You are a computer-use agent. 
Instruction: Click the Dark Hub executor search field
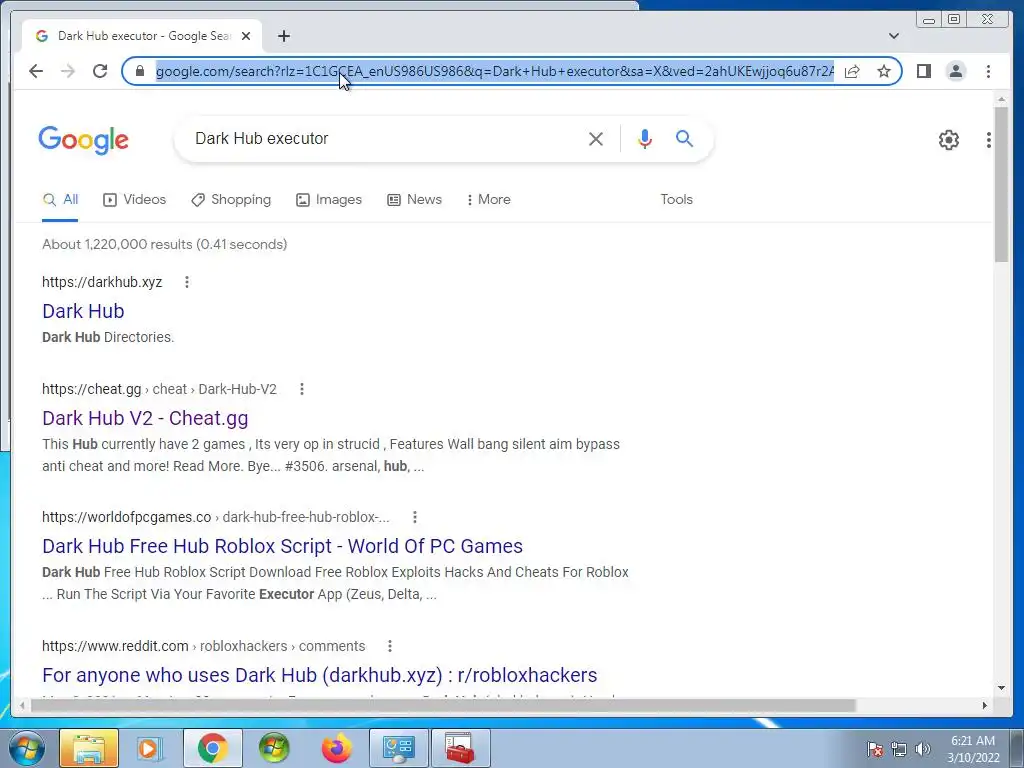(x=385, y=138)
